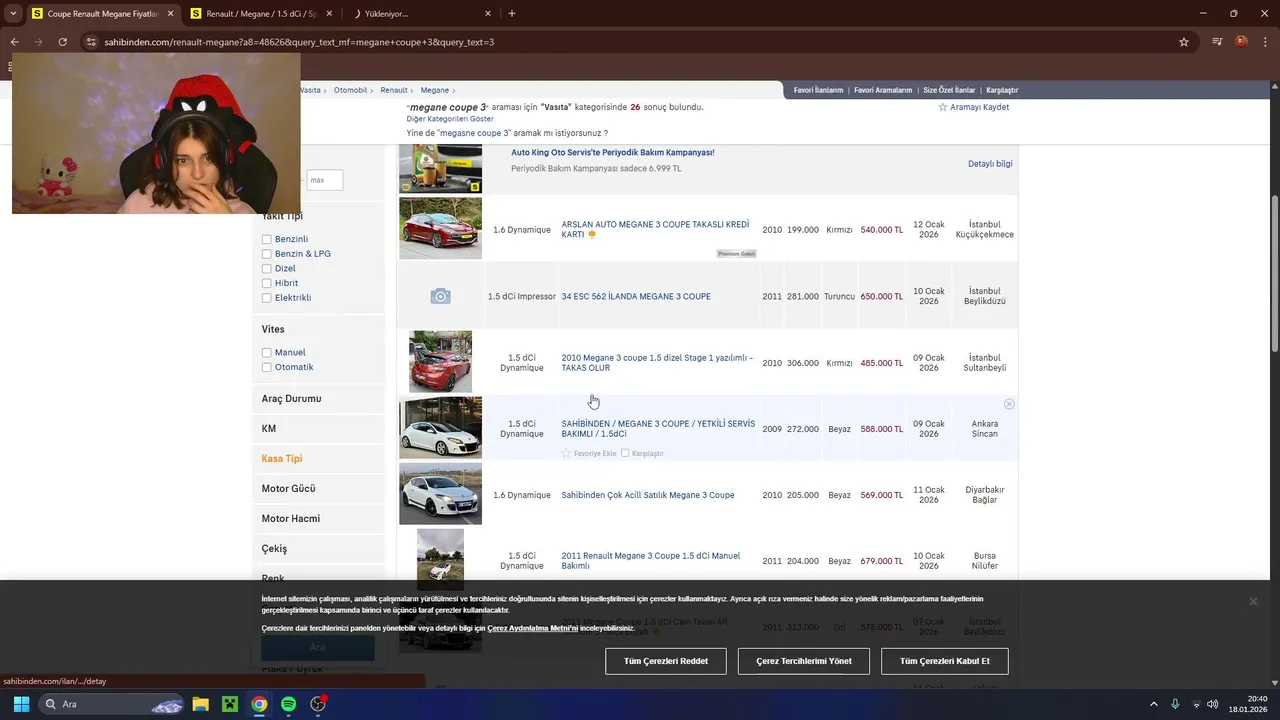The image size is (1280, 720).
Task: Expand the Motor Gücü filter
Action: tap(289, 488)
